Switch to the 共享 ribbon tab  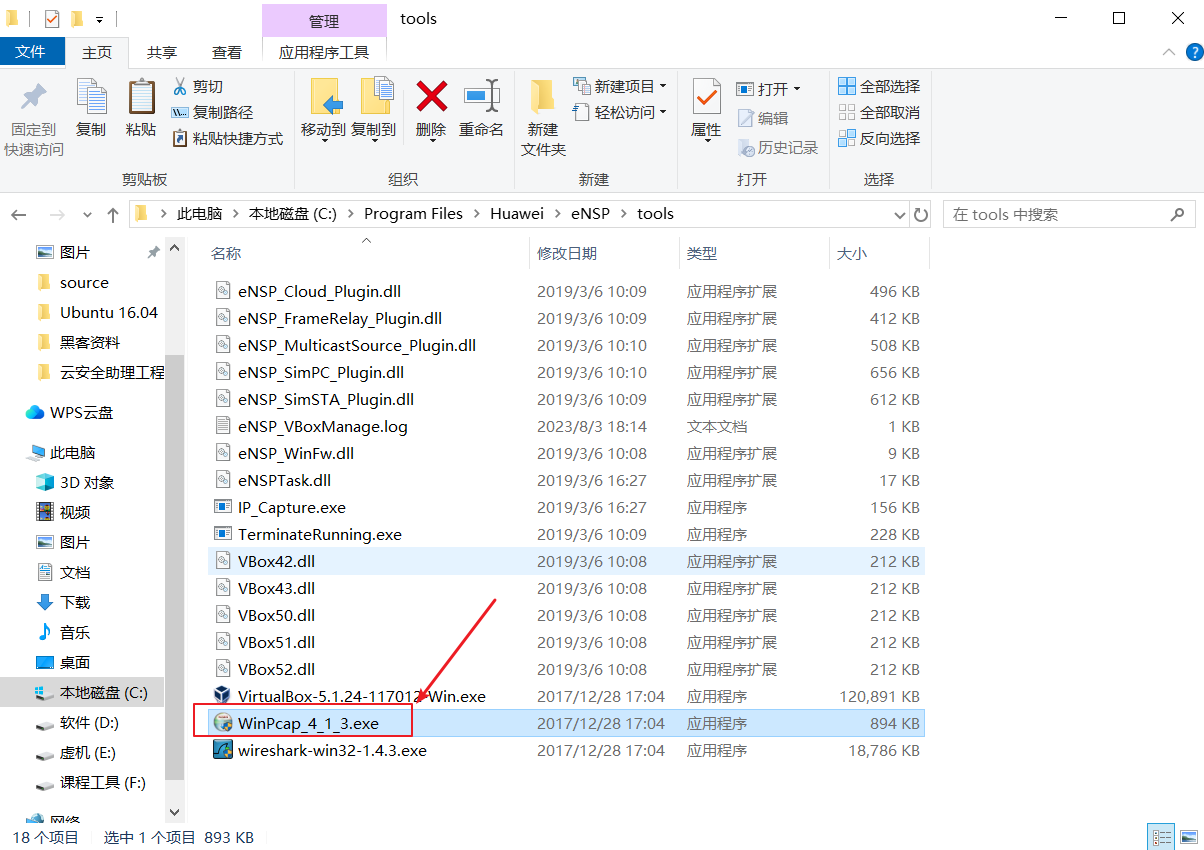162,52
